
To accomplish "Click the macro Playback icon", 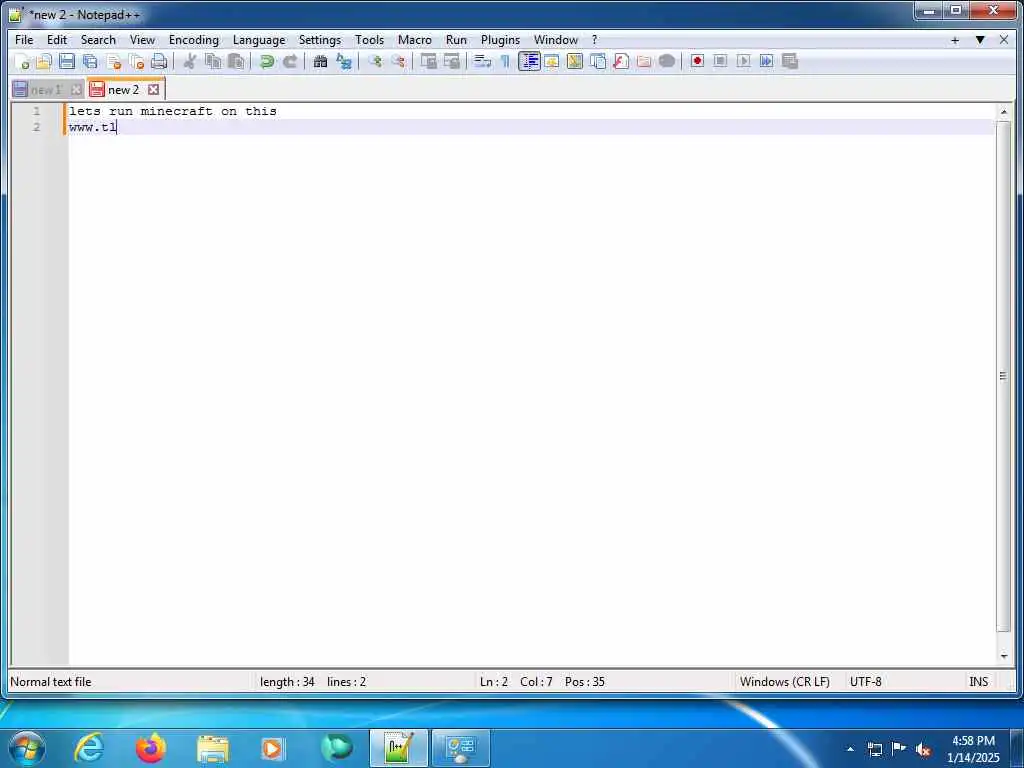I will 743,61.
